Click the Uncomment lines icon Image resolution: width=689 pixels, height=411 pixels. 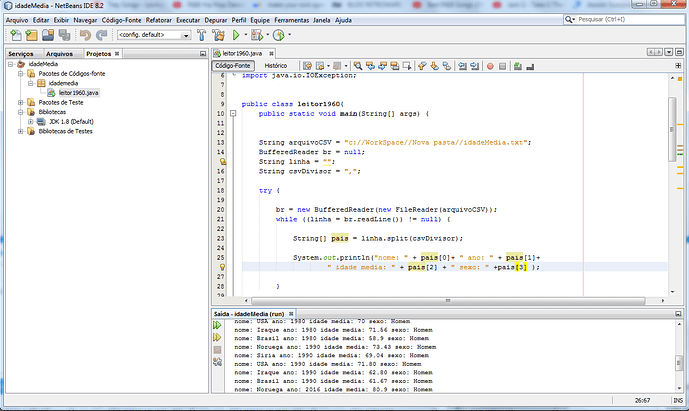[530, 66]
